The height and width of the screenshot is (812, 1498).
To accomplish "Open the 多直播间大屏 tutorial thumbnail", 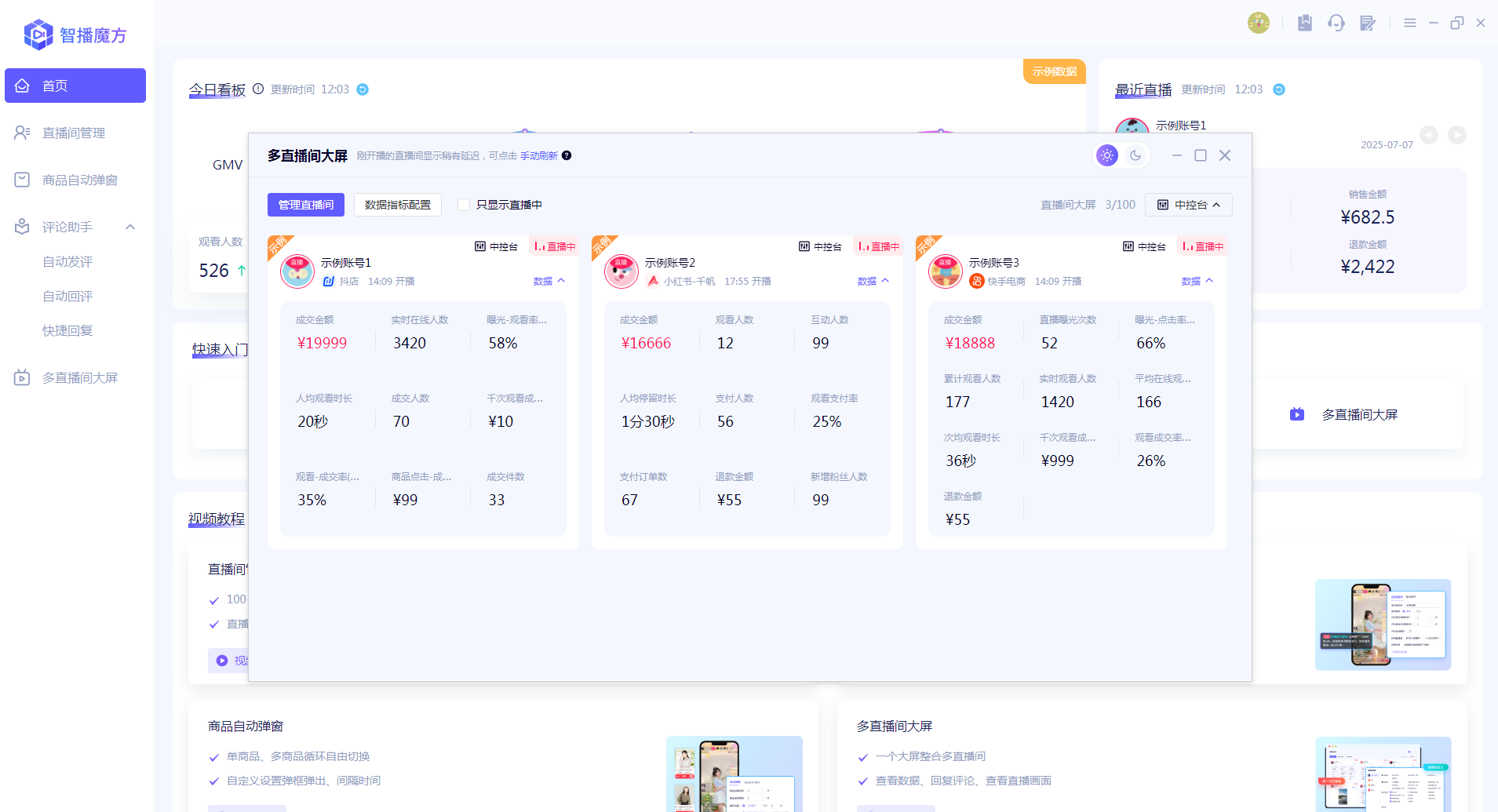I will pyautogui.click(x=1383, y=774).
